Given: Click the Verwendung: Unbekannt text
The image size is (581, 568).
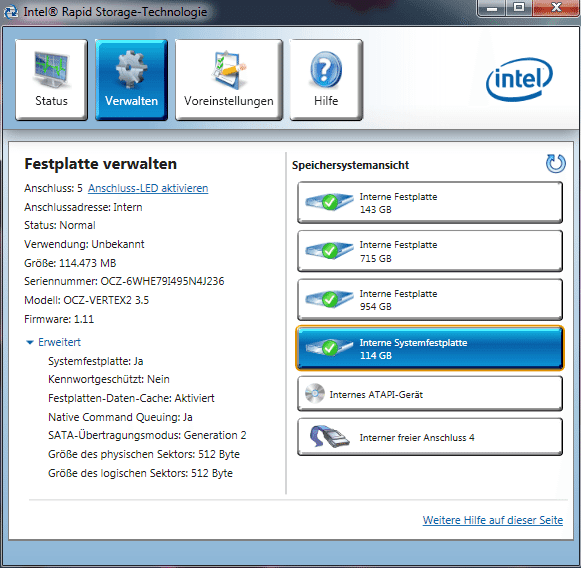Looking at the screenshot, I should click(84, 244).
